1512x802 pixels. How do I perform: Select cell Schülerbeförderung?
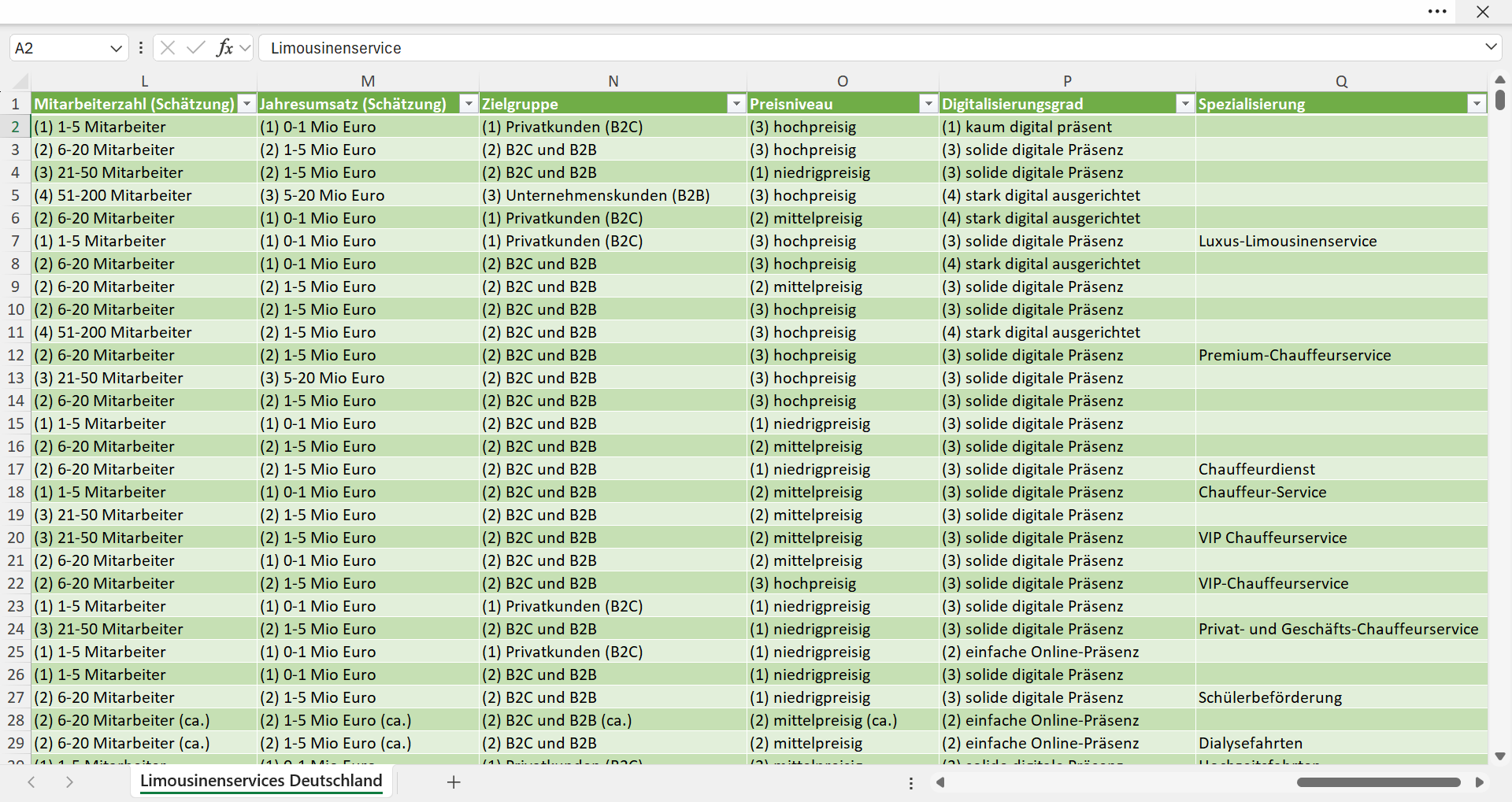tap(1341, 697)
